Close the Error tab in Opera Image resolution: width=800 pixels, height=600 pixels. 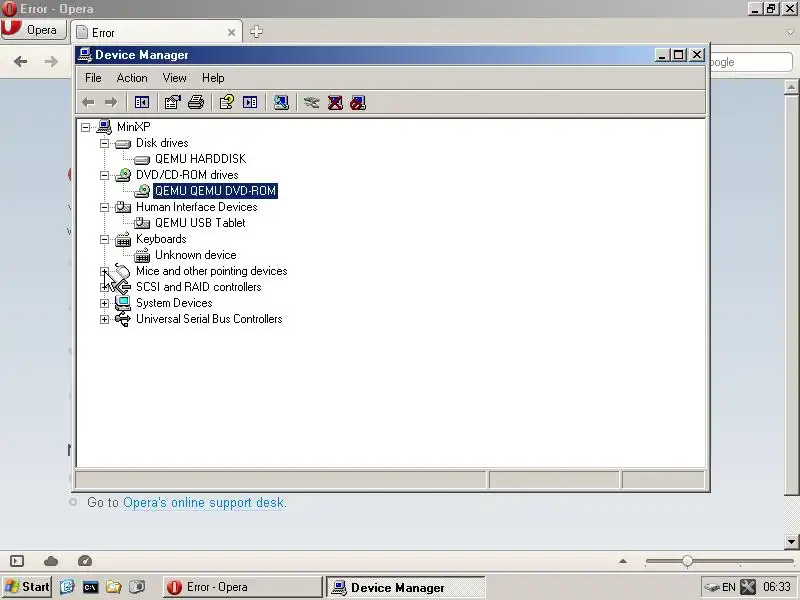click(231, 33)
